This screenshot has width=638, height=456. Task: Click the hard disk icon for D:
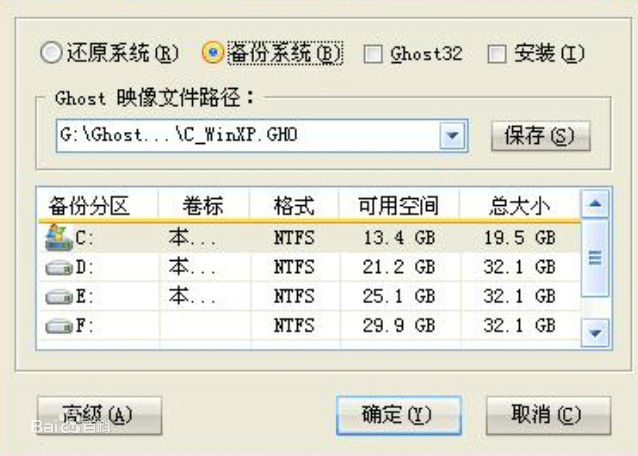(x=59, y=268)
